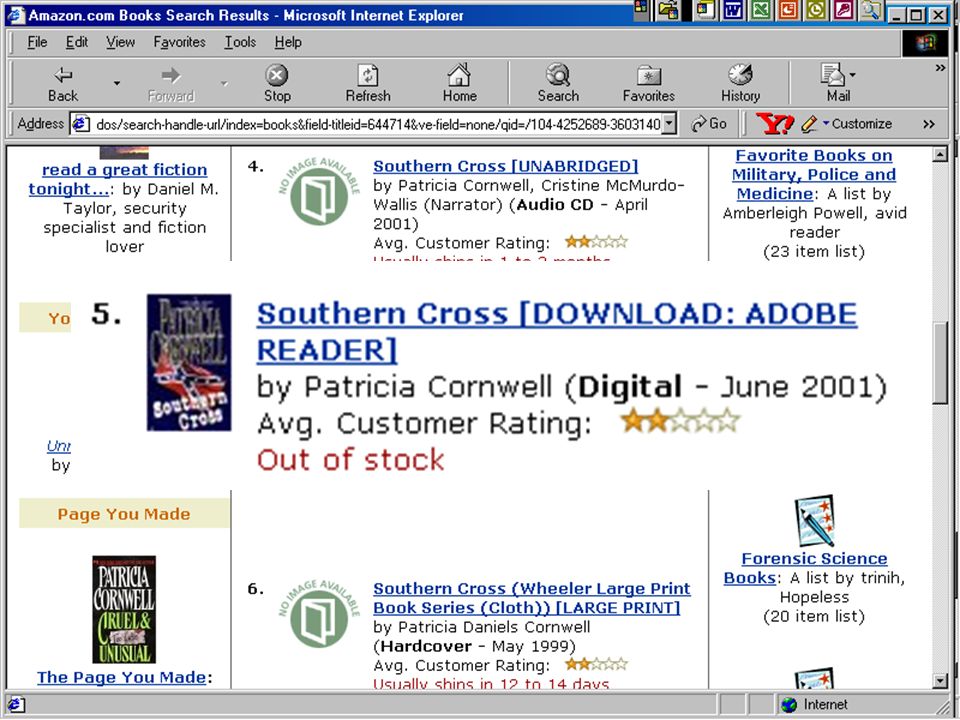Screen dimensions: 960x720
Task: Click the Windows flag throbber logo
Action: 925,43
